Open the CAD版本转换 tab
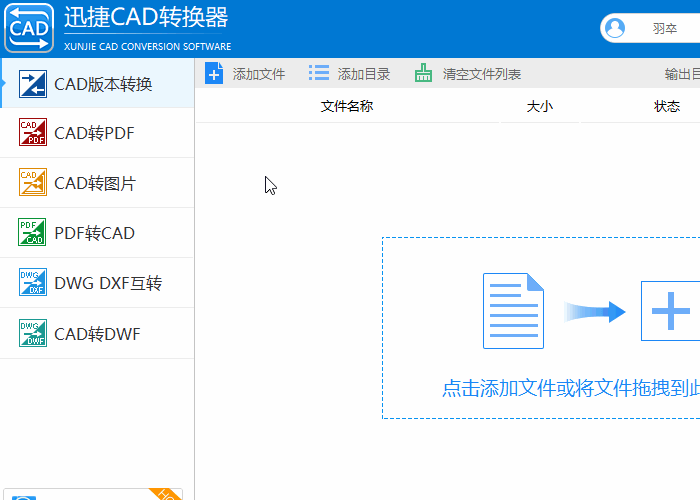700x500 pixels. pyautogui.click(x=97, y=83)
